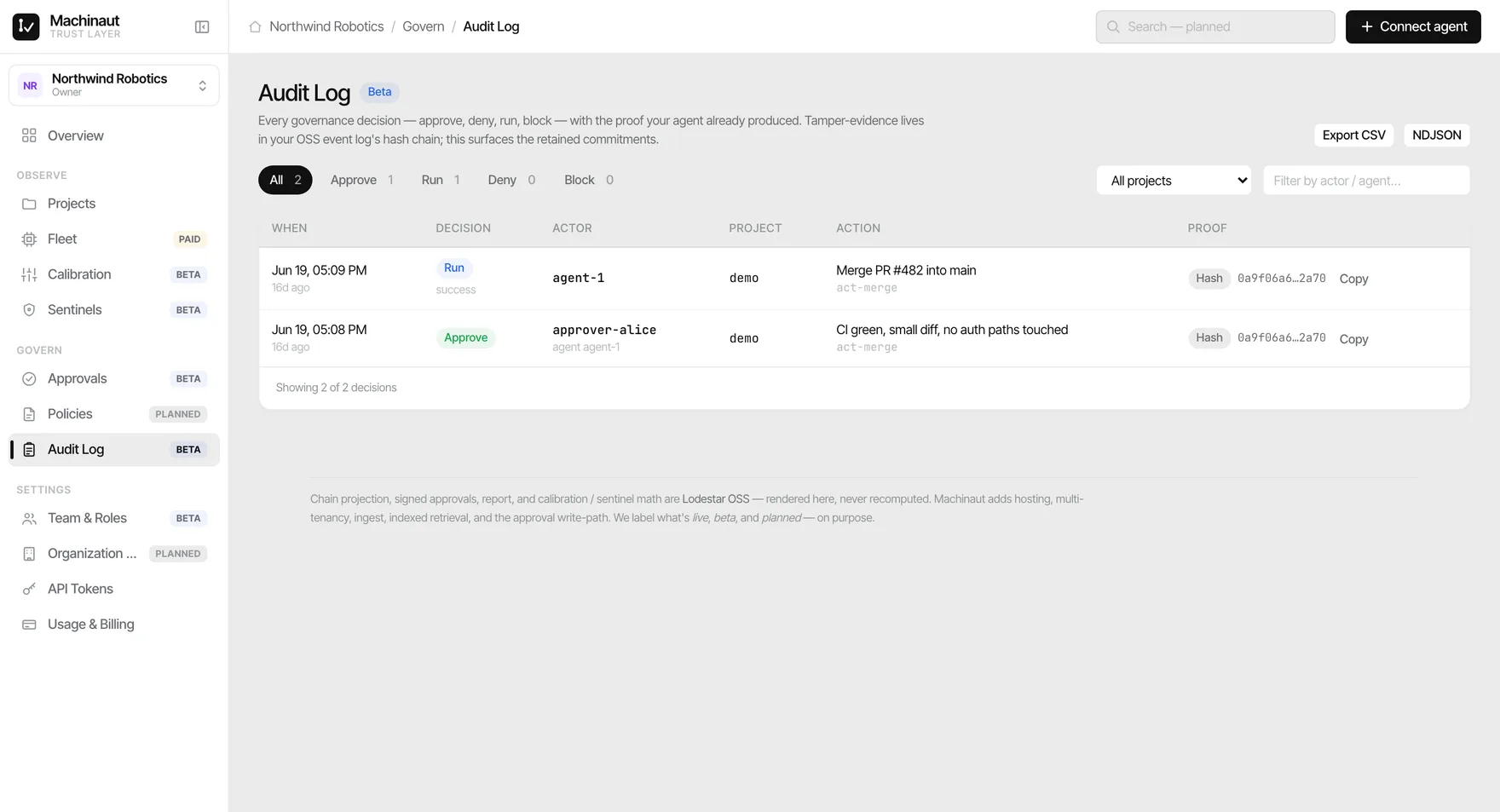Click the Audit Log clipboard icon
This screenshot has width=1500, height=812.
[29, 450]
